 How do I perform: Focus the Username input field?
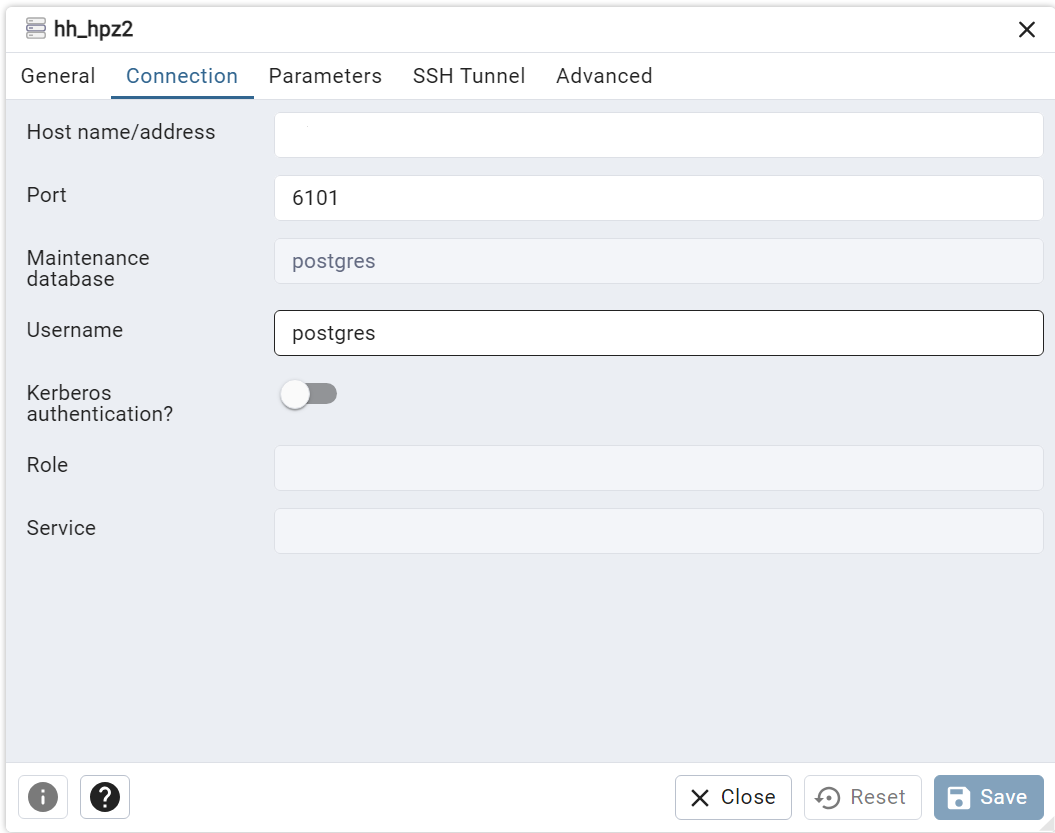[658, 333]
